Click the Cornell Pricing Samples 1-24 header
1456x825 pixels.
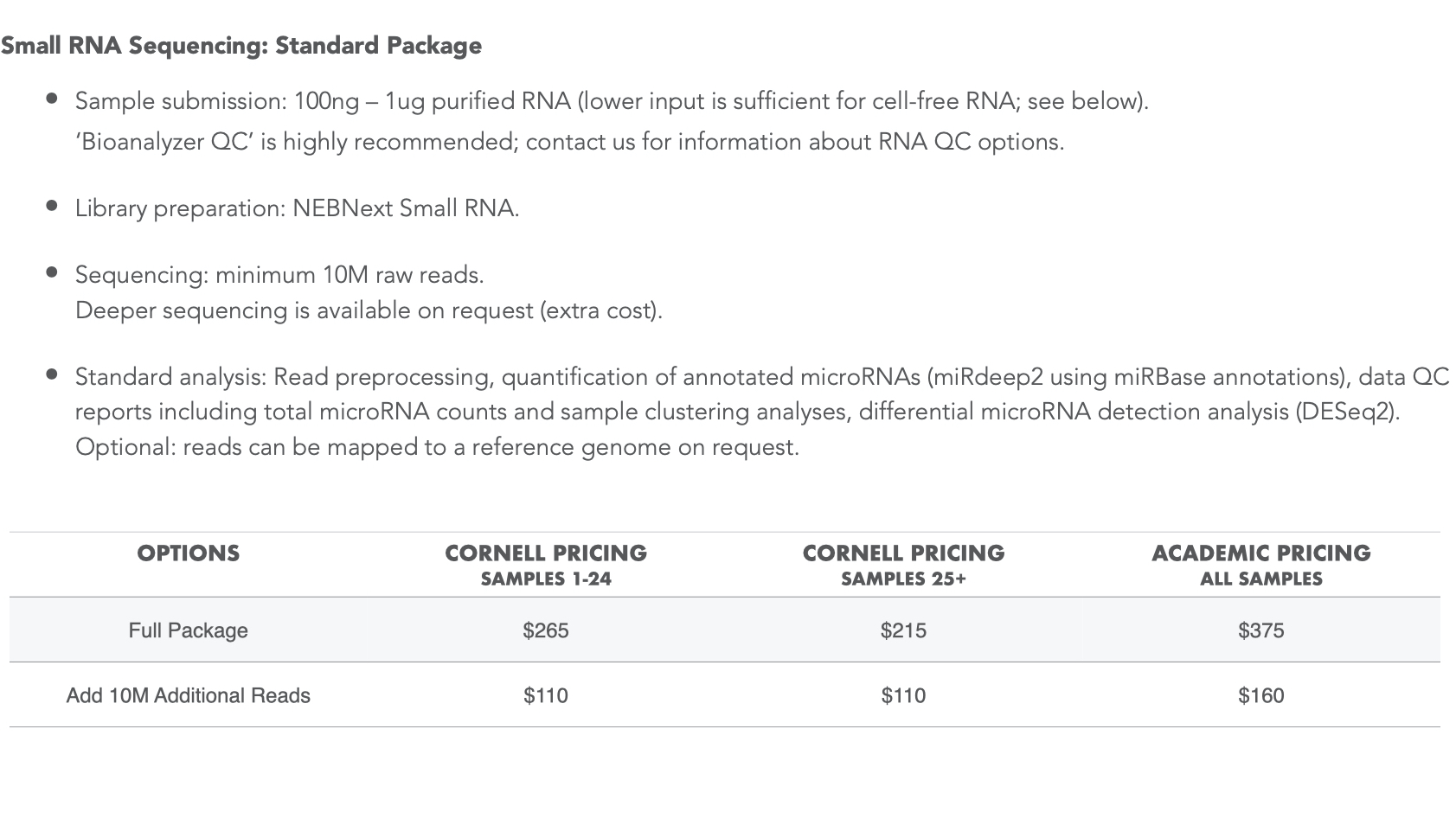(x=546, y=565)
